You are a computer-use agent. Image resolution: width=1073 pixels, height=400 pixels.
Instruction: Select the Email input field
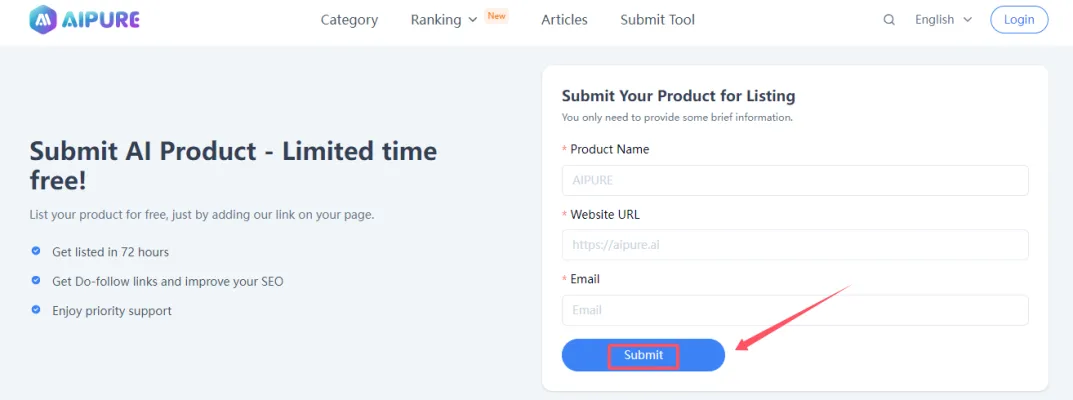[x=795, y=310]
